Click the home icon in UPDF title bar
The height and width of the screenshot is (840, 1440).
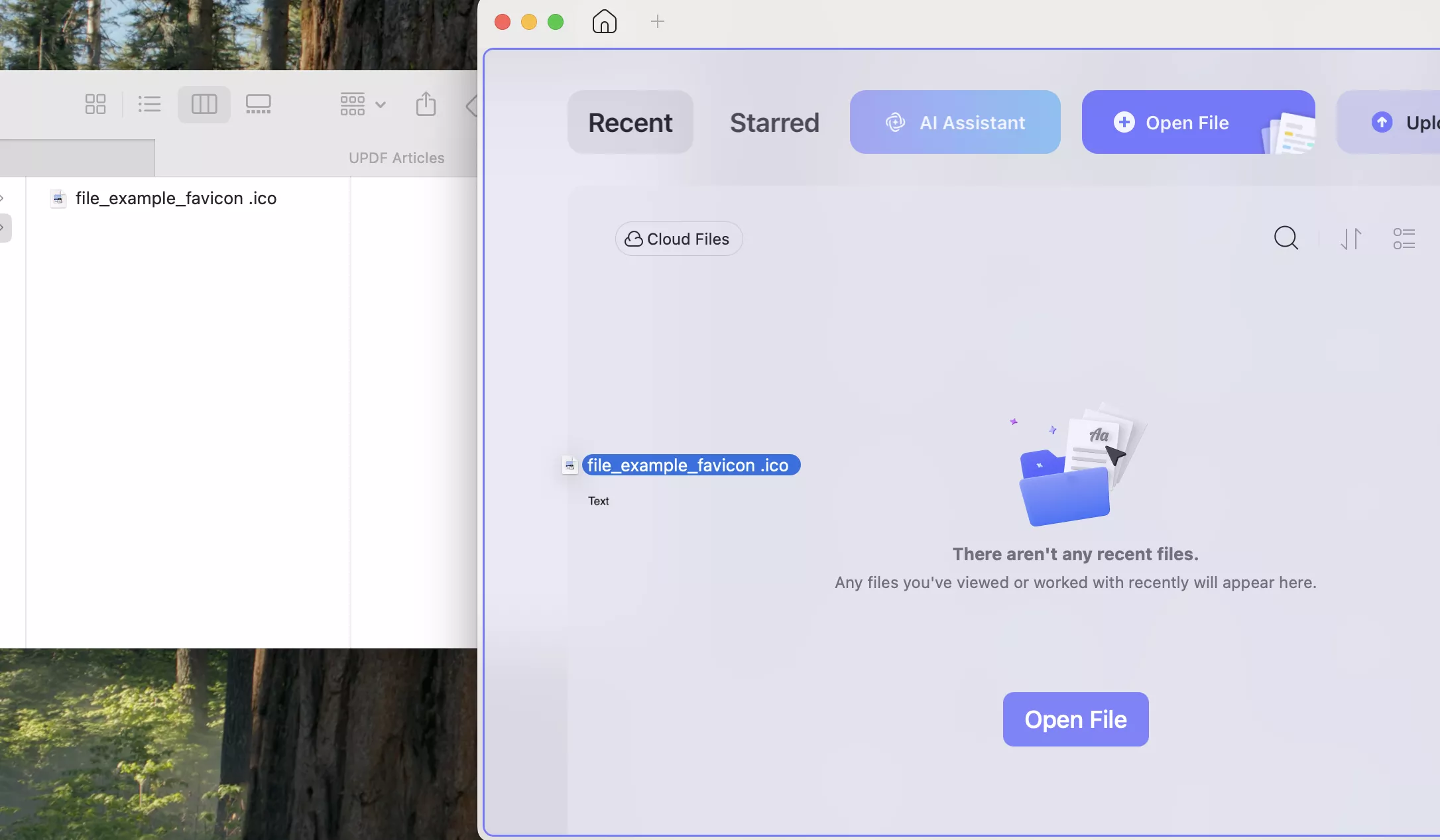click(x=604, y=21)
